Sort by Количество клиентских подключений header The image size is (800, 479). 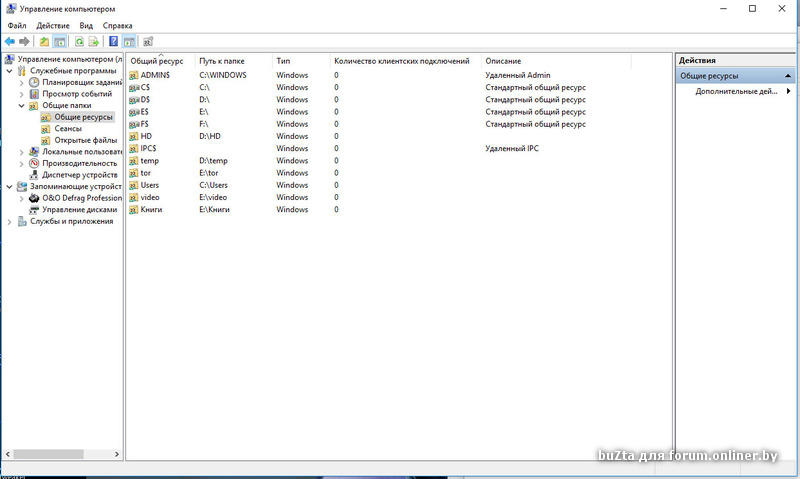(x=406, y=61)
